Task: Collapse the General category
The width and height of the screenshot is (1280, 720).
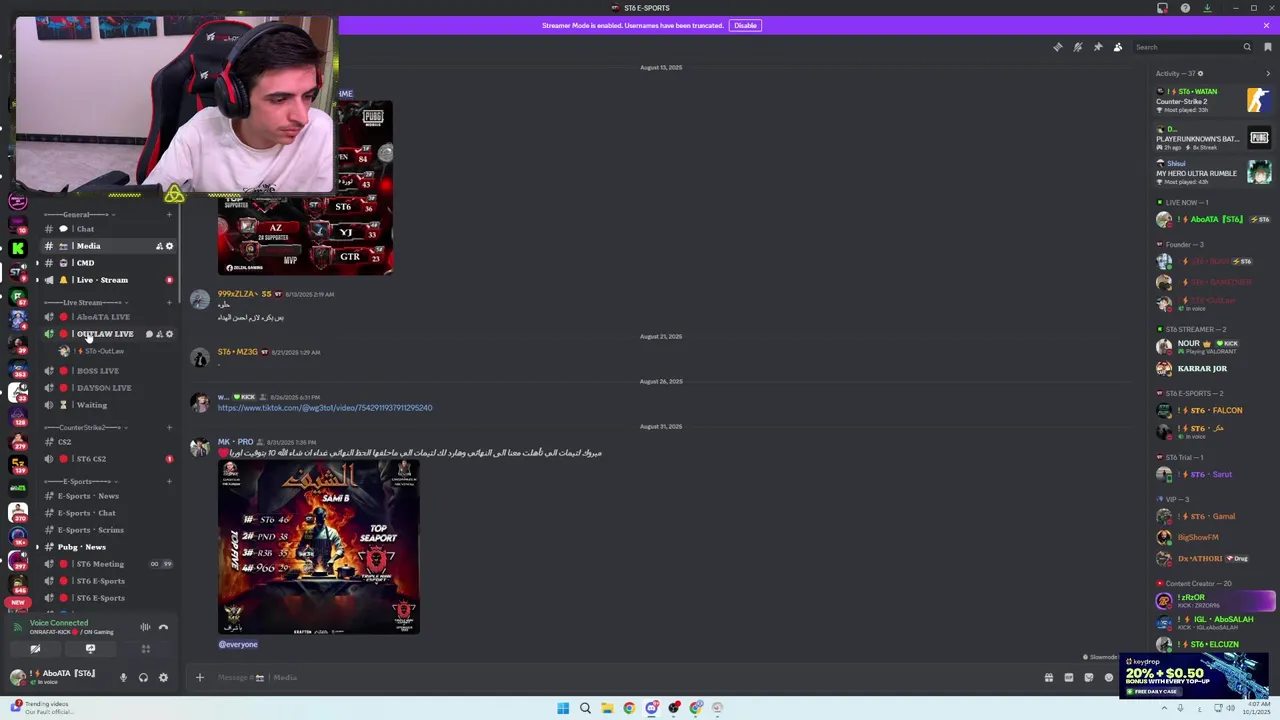Action: (78, 214)
